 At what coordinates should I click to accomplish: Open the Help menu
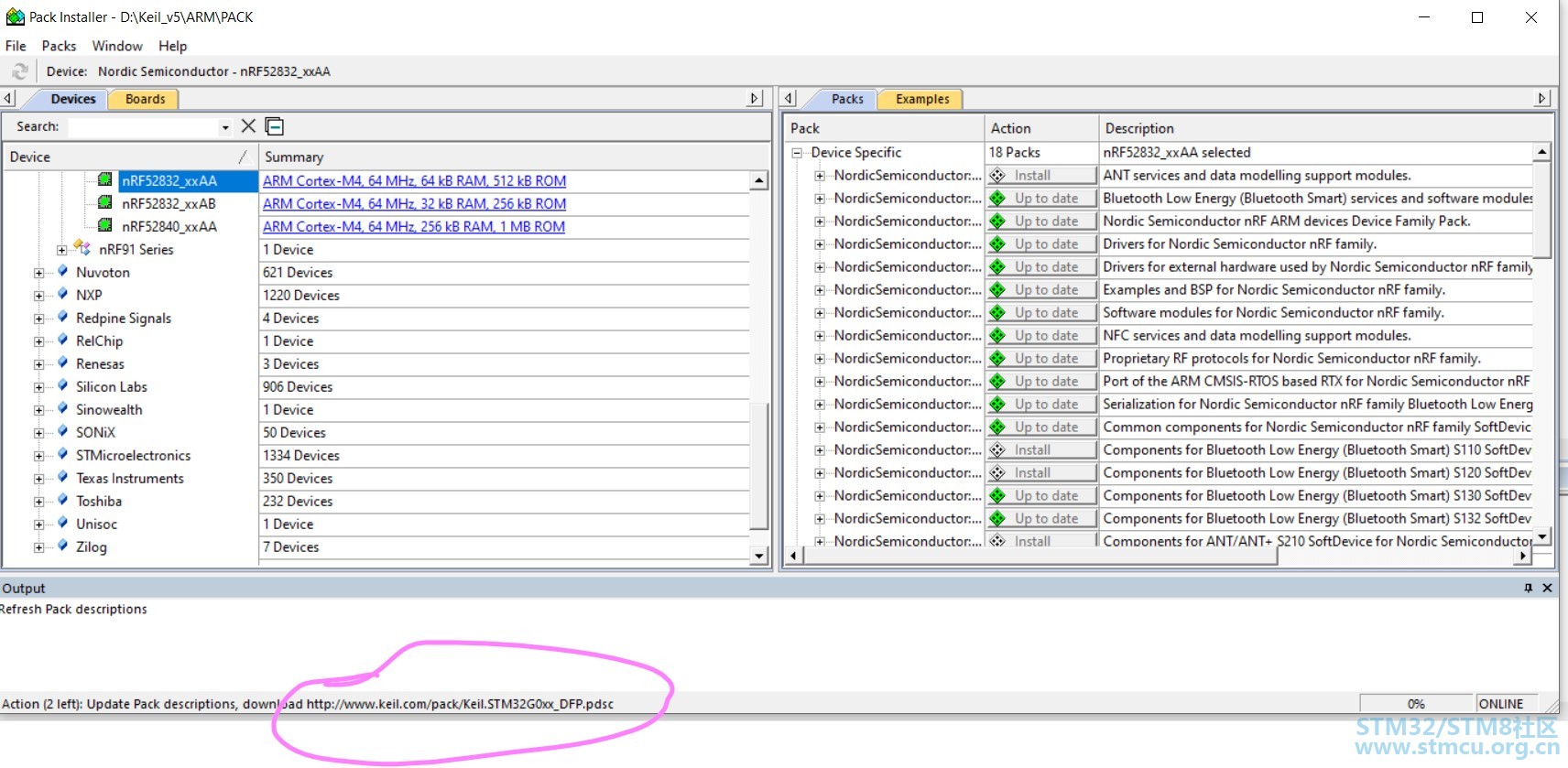[x=172, y=46]
